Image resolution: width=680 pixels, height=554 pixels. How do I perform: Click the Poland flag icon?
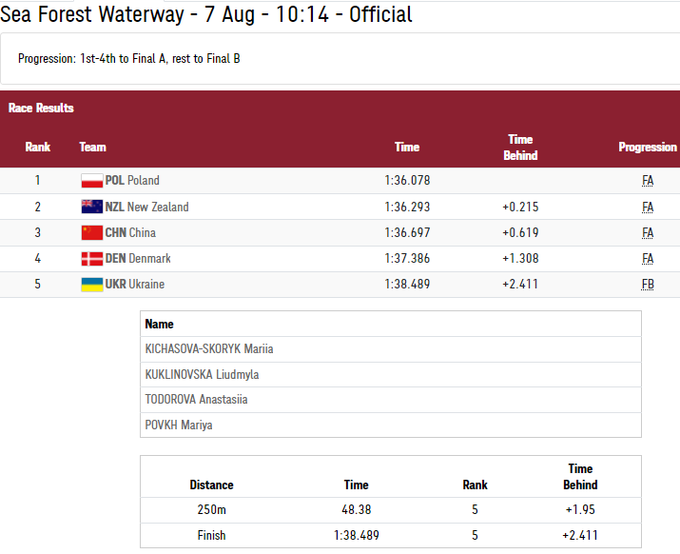tap(91, 181)
